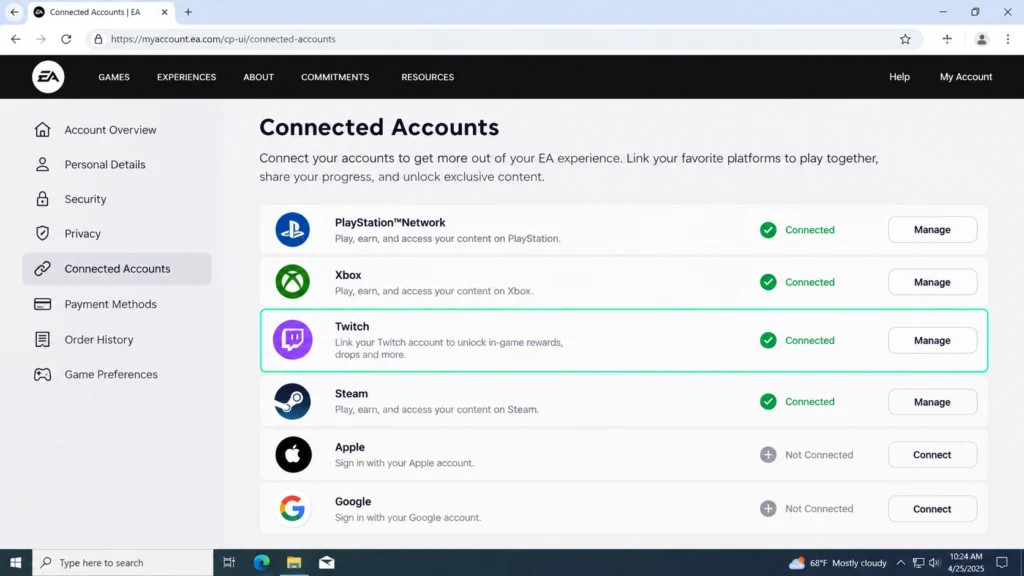Manage the Xbox connection
The height and width of the screenshot is (576, 1024).
[933, 282]
